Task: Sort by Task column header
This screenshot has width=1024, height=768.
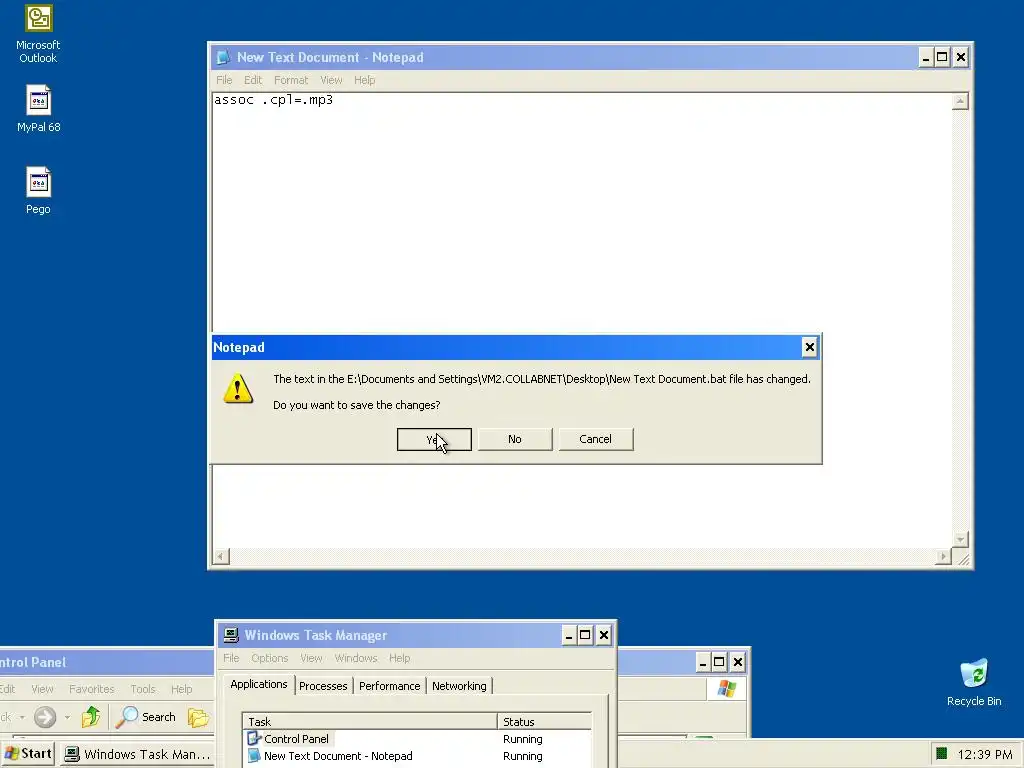Action: [x=370, y=722]
